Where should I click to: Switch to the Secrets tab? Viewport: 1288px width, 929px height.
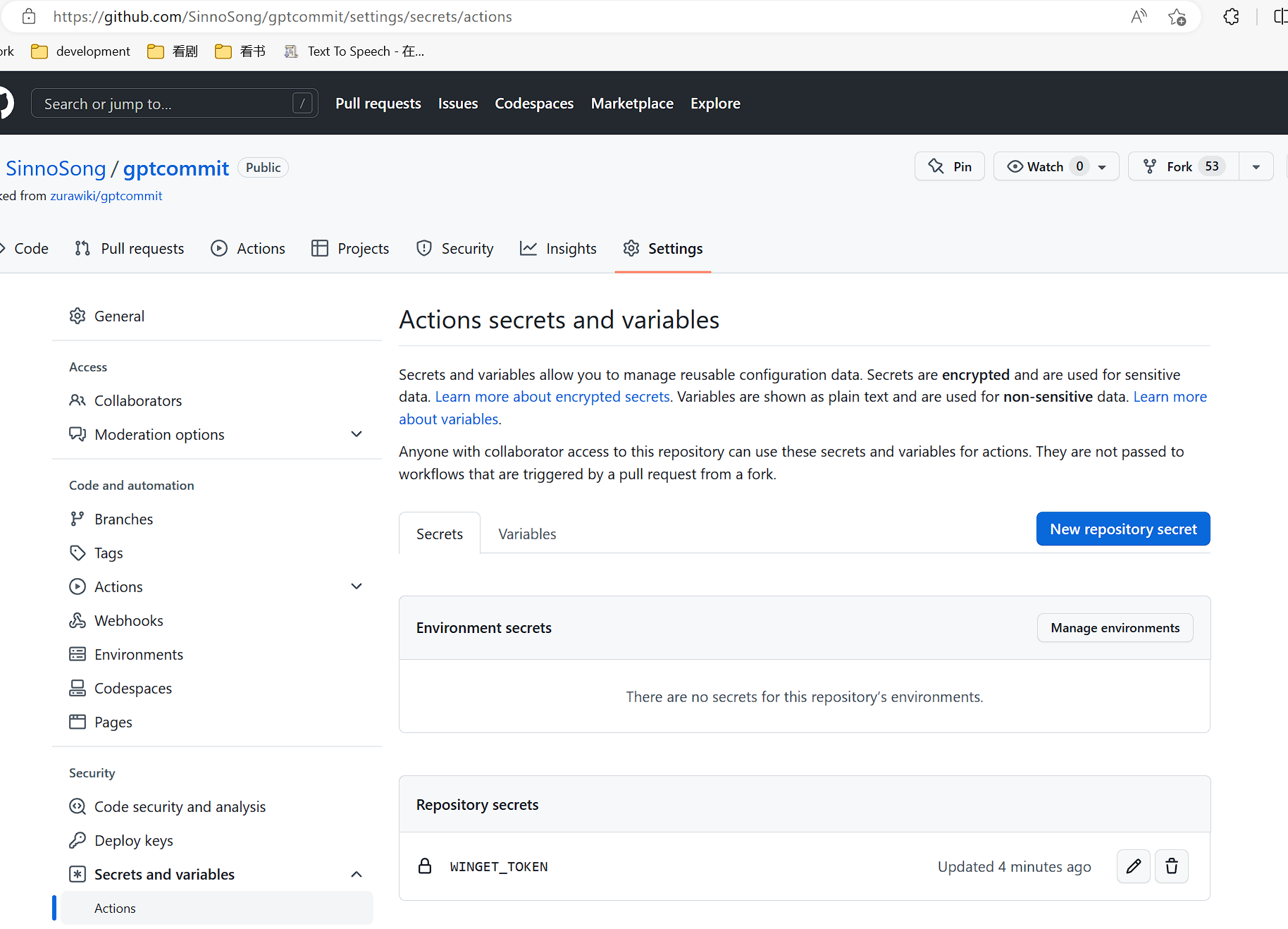[440, 534]
